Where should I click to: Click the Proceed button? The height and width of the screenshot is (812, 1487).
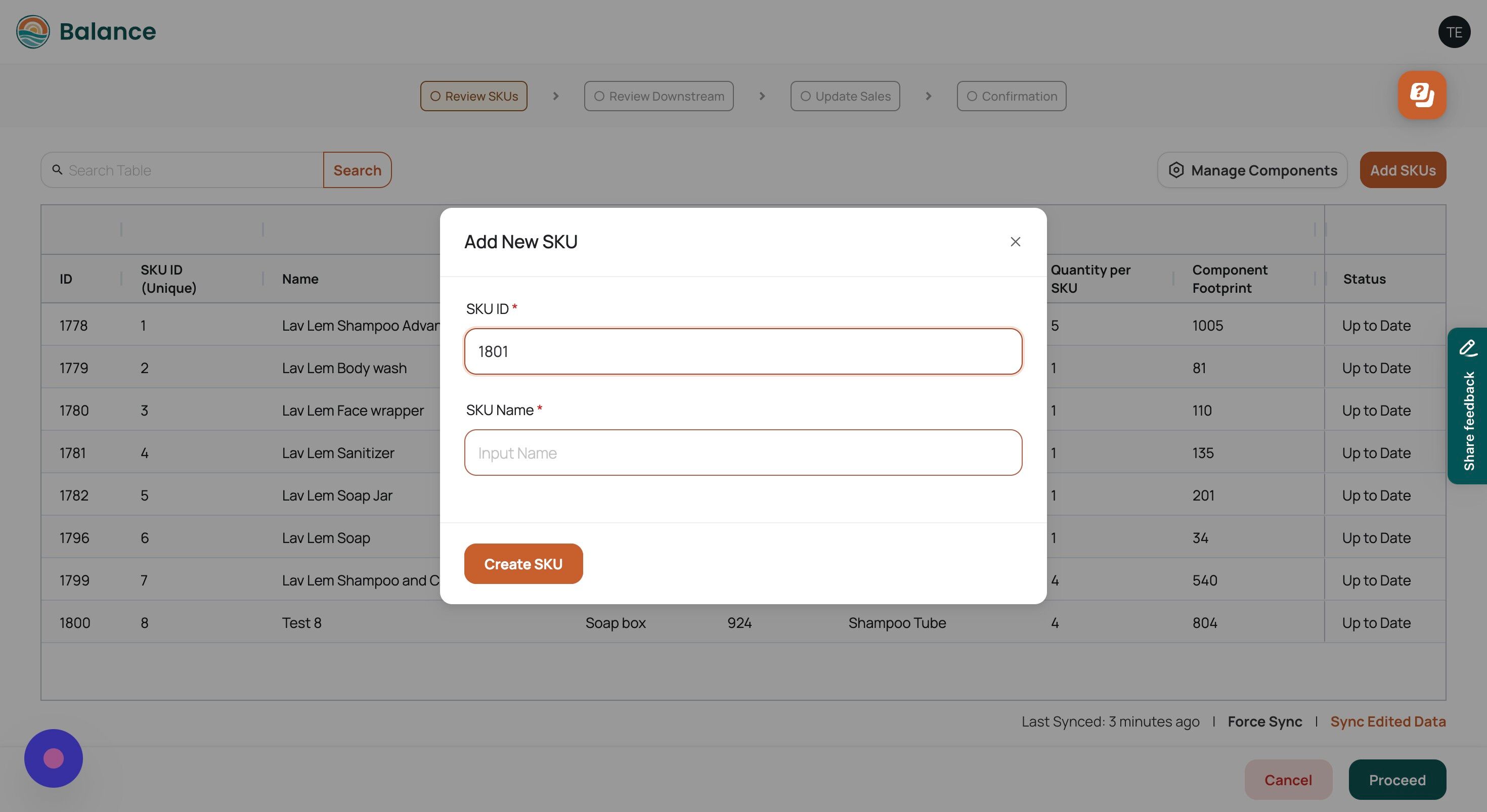point(1397,780)
